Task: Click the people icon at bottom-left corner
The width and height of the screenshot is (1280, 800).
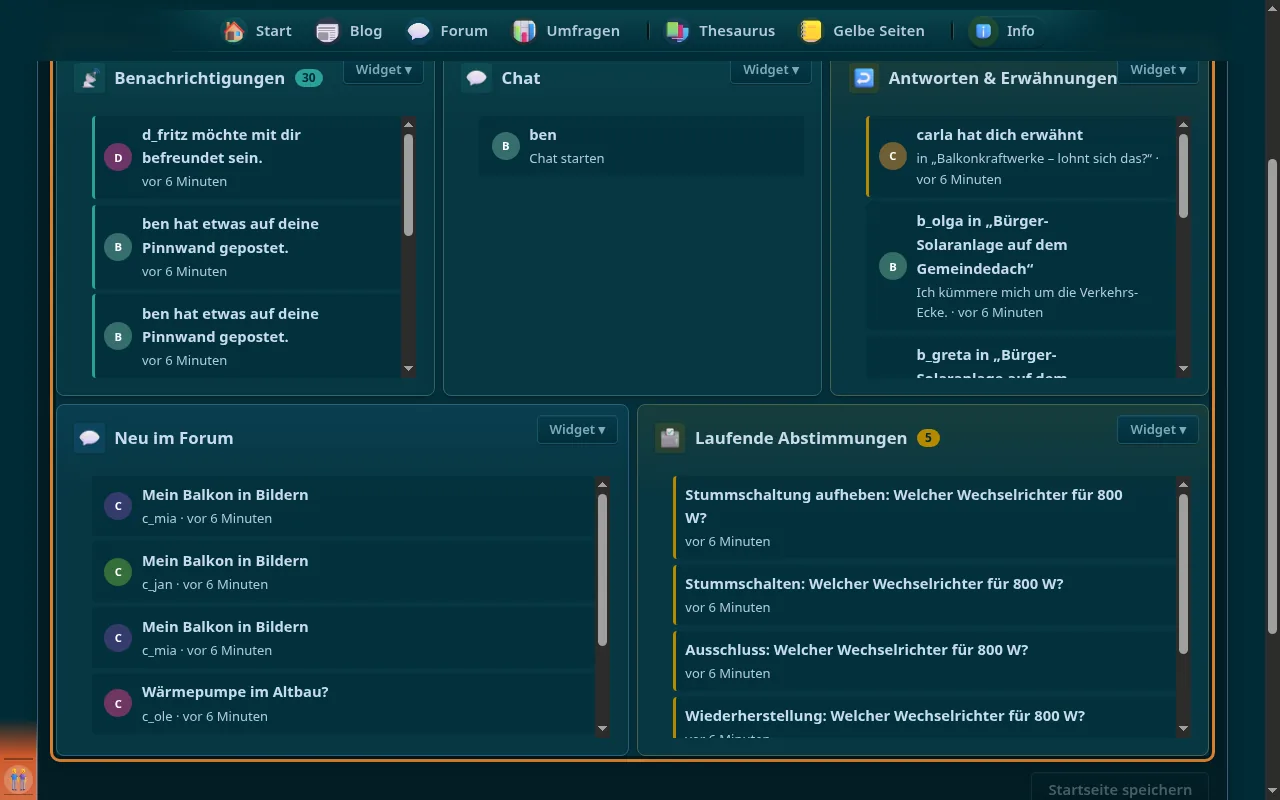Action: tap(18, 778)
